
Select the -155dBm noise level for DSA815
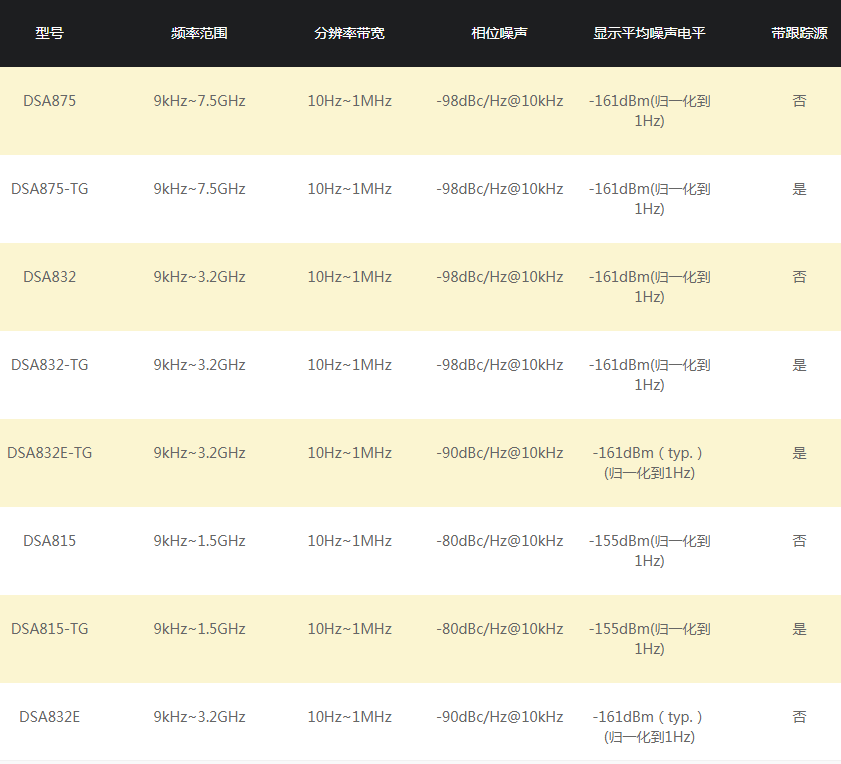[650, 550]
